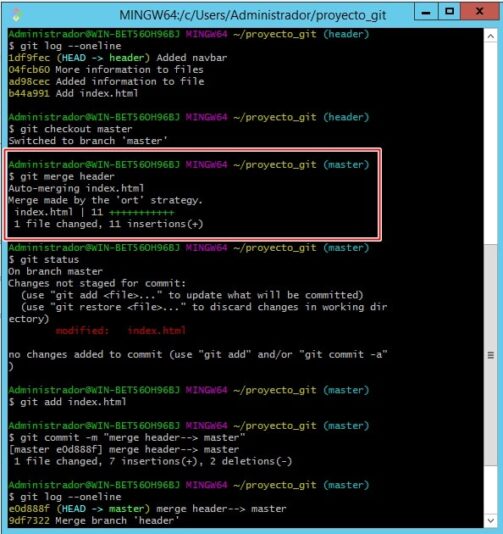
Task: Click the scrollbar track above the thumb
Action: tap(490, 143)
